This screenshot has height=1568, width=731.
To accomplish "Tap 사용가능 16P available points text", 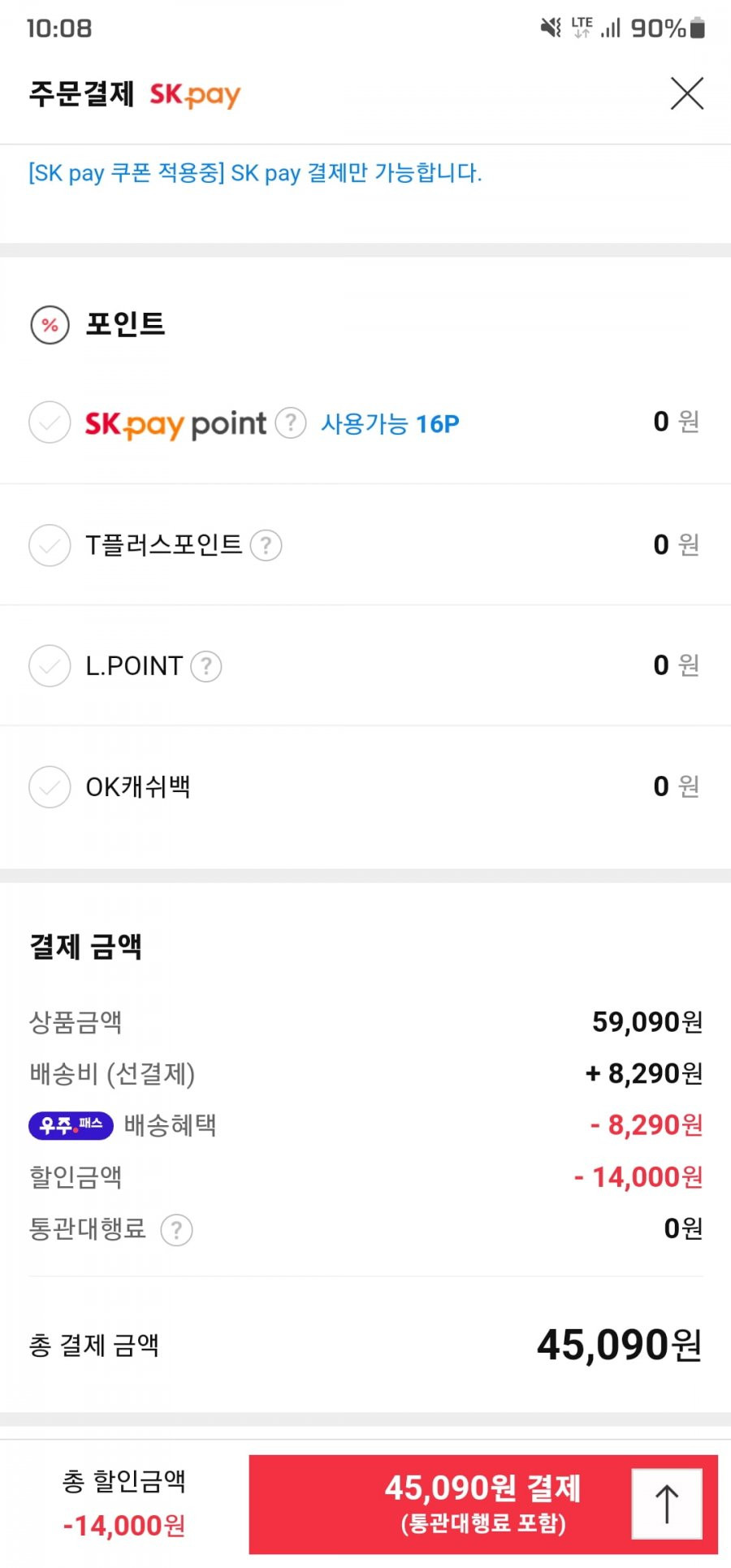I will (390, 423).
